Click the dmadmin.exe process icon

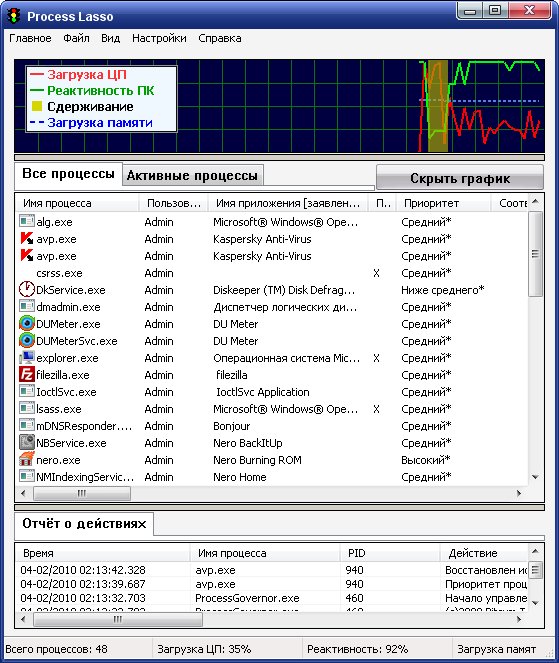(27, 306)
